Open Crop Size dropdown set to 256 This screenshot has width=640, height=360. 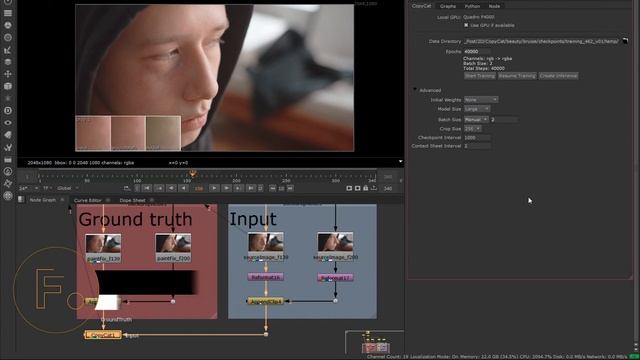[x=473, y=129]
